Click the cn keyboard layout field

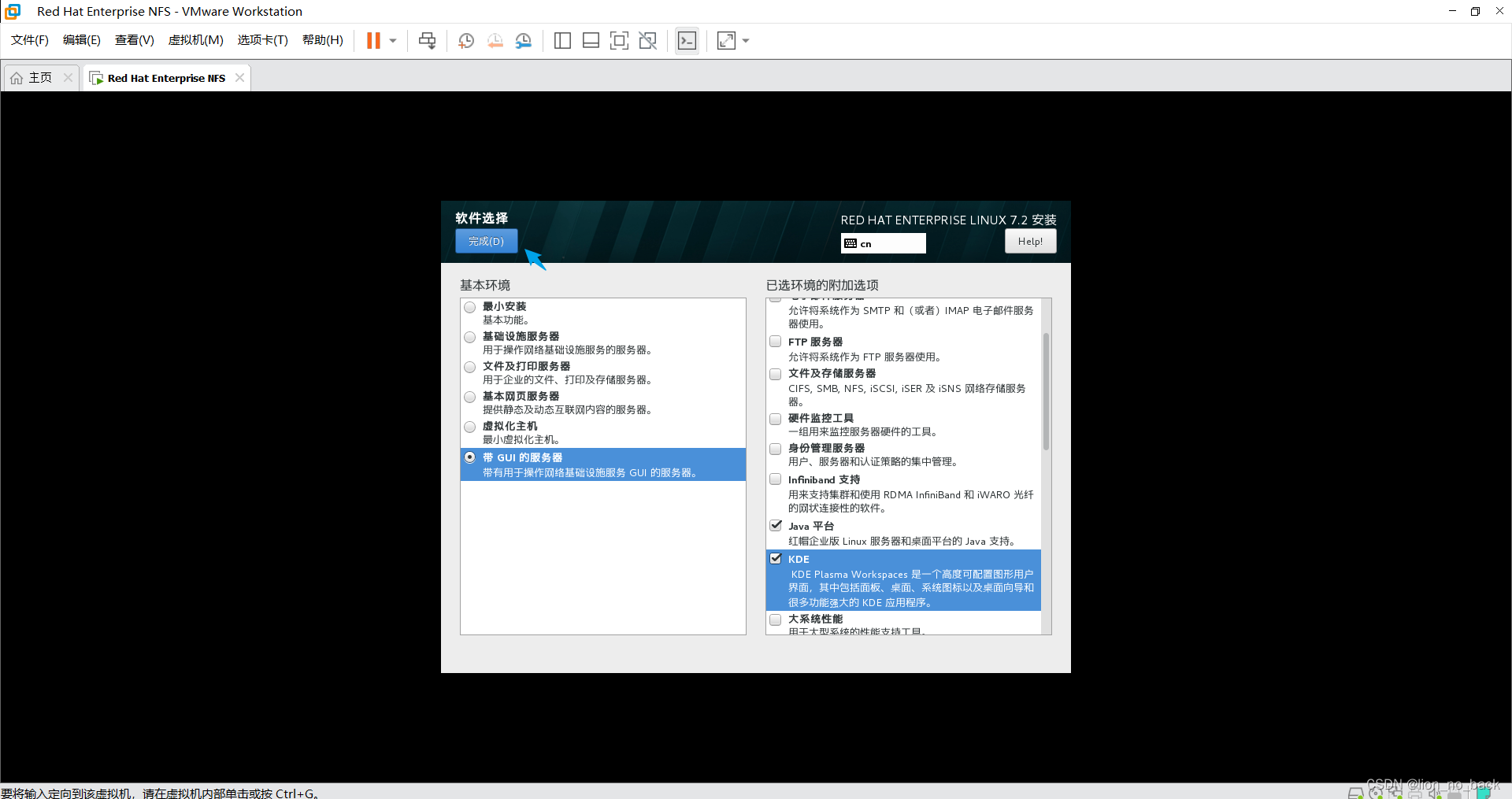pos(883,243)
